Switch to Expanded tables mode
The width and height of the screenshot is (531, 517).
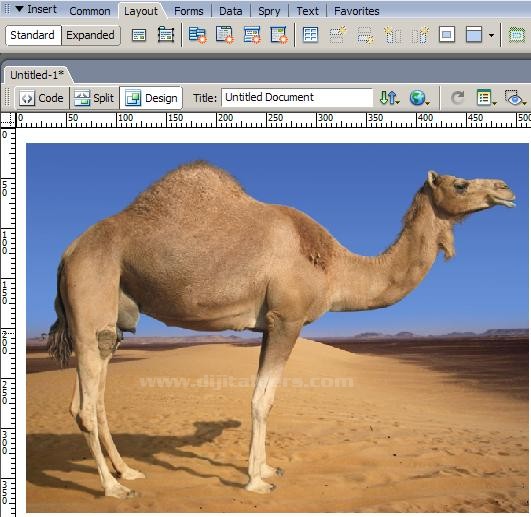tap(90, 35)
